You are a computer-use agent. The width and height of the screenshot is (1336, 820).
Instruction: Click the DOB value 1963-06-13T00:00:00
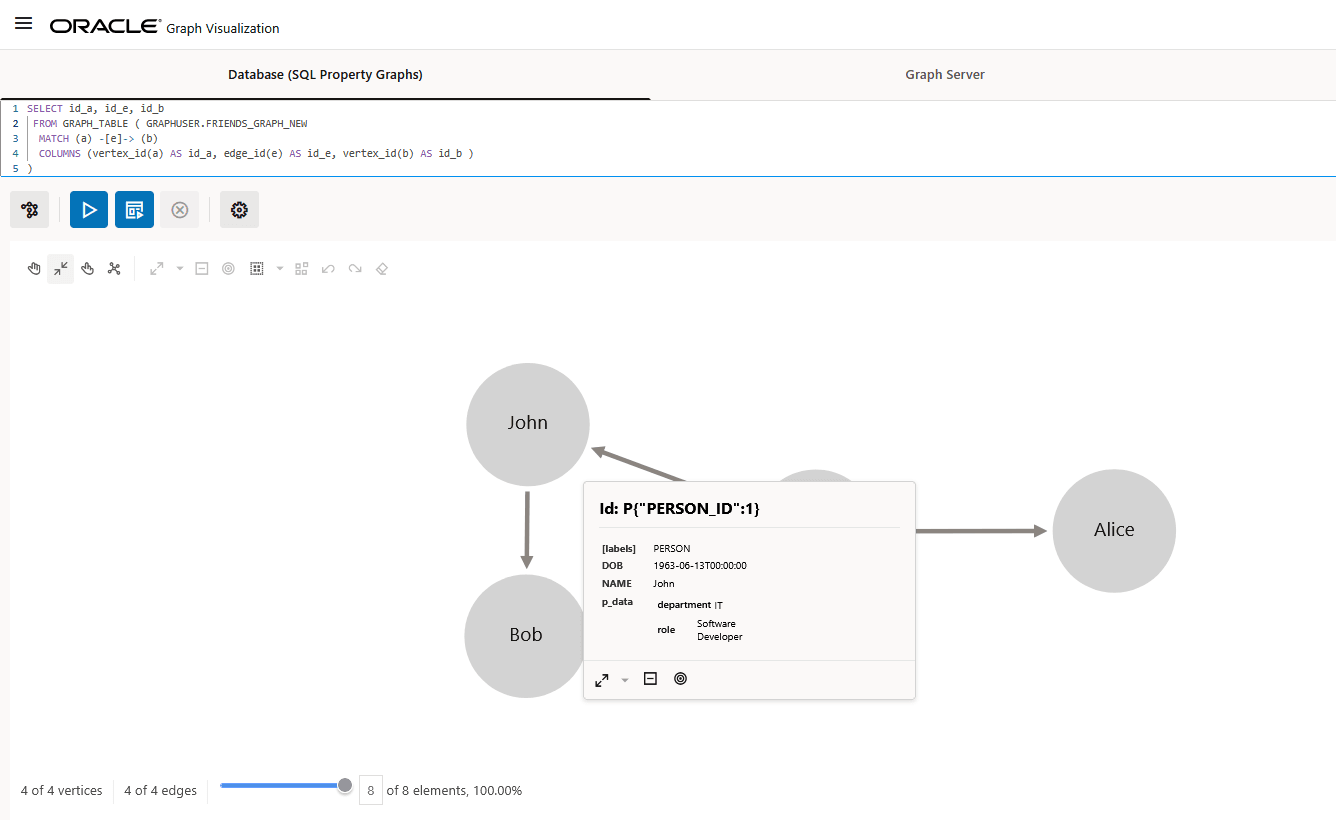[700, 566]
